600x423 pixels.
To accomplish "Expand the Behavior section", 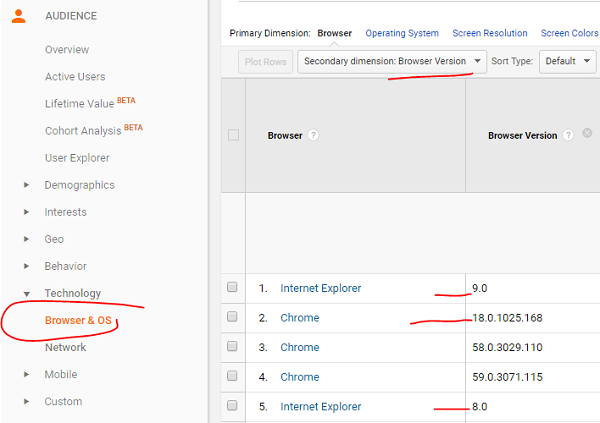I will tap(26, 266).
